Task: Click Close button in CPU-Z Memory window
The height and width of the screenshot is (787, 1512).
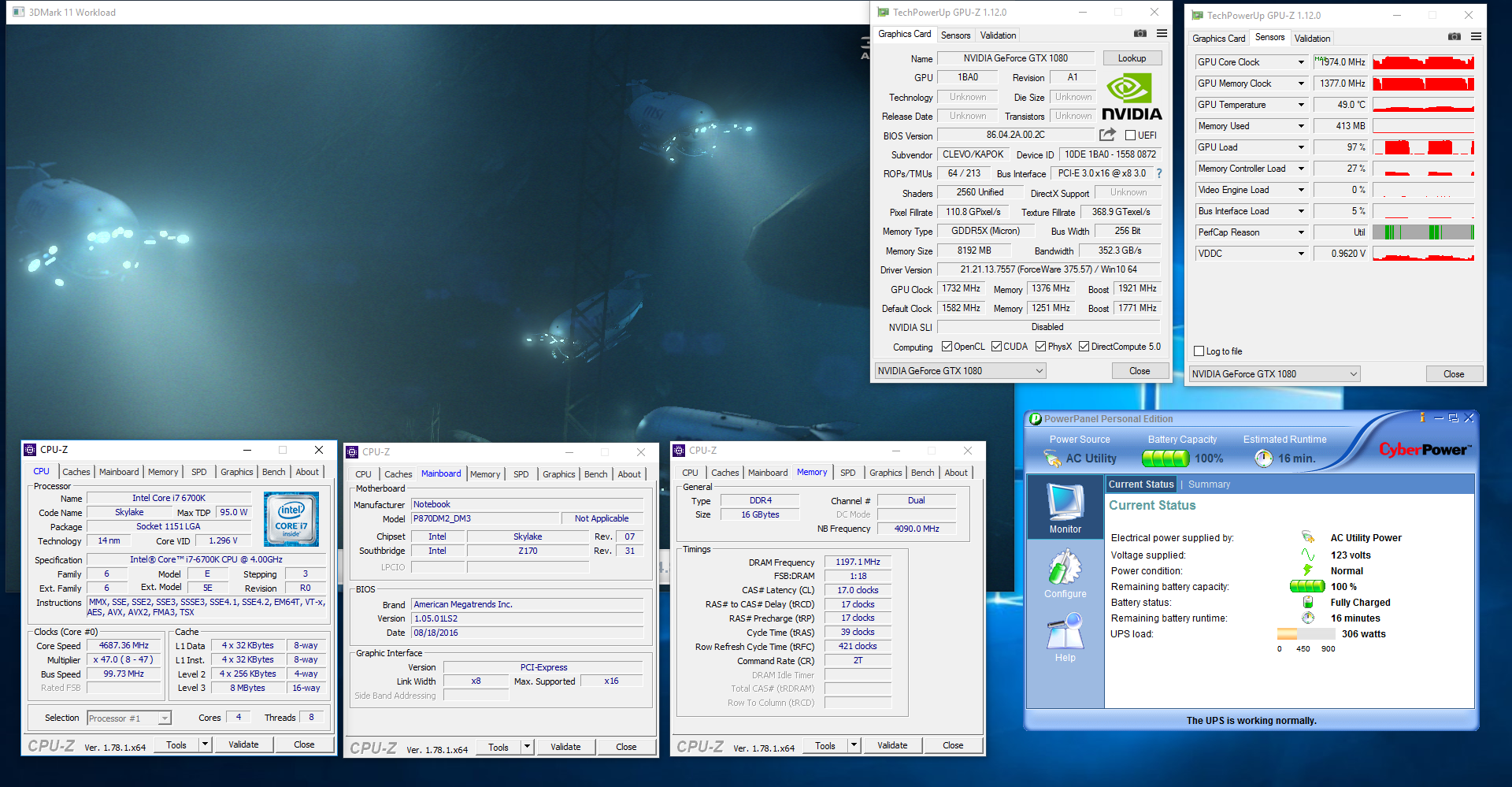Action: (953, 745)
